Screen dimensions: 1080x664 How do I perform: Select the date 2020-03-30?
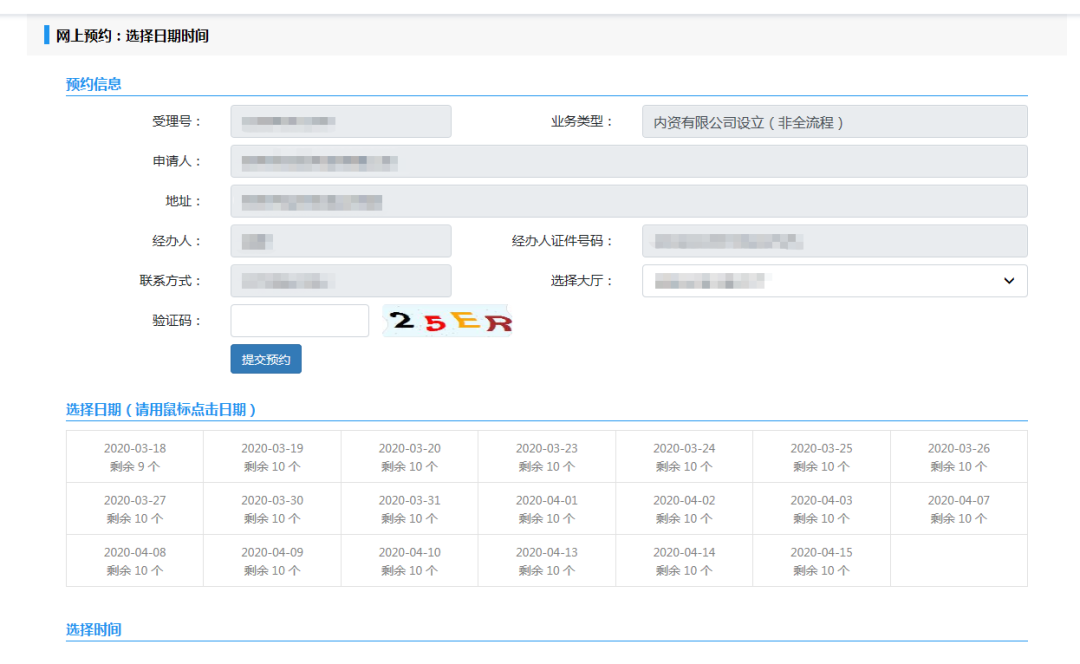[x=272, y=509]
